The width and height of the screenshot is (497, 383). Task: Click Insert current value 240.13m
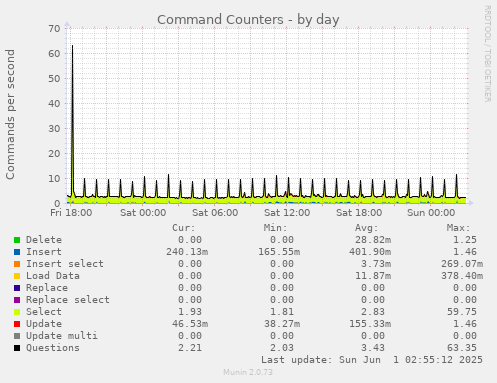tap(187, 252)
